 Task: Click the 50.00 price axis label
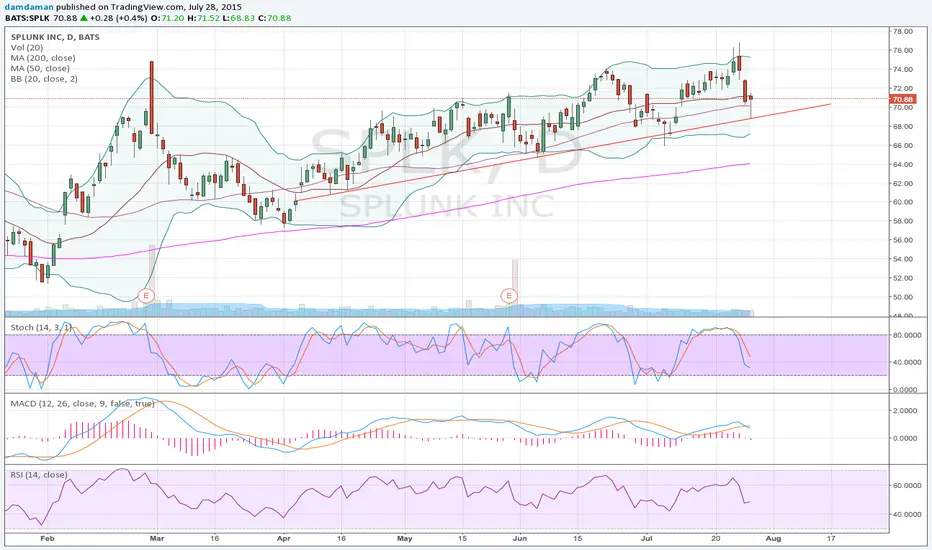pos(902,297)
